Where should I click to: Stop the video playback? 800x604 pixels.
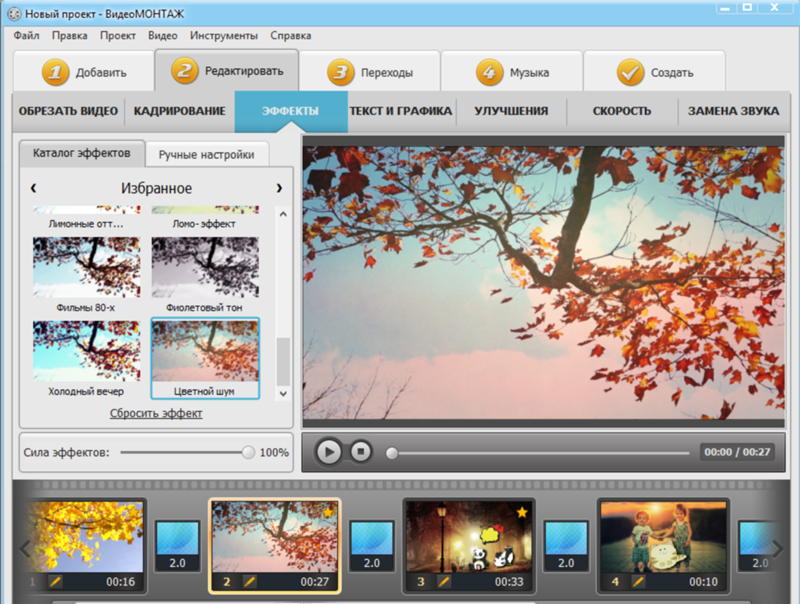[361, 451]
